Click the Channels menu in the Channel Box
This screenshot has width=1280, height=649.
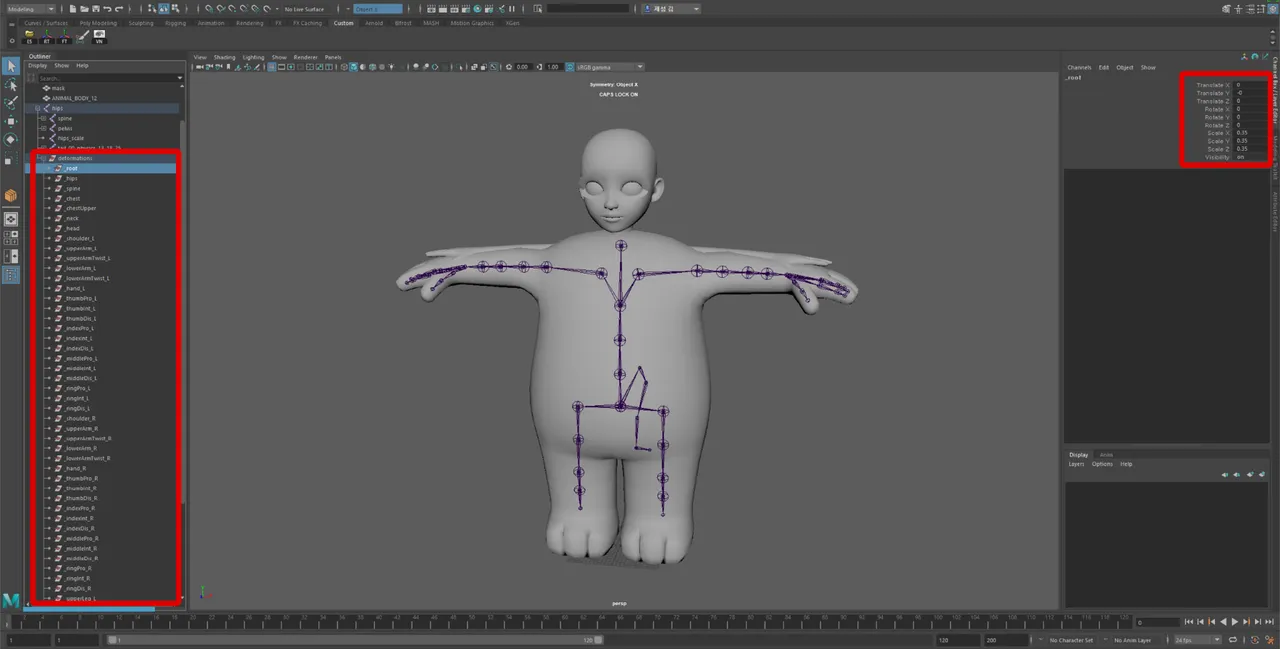[1080, 67]
